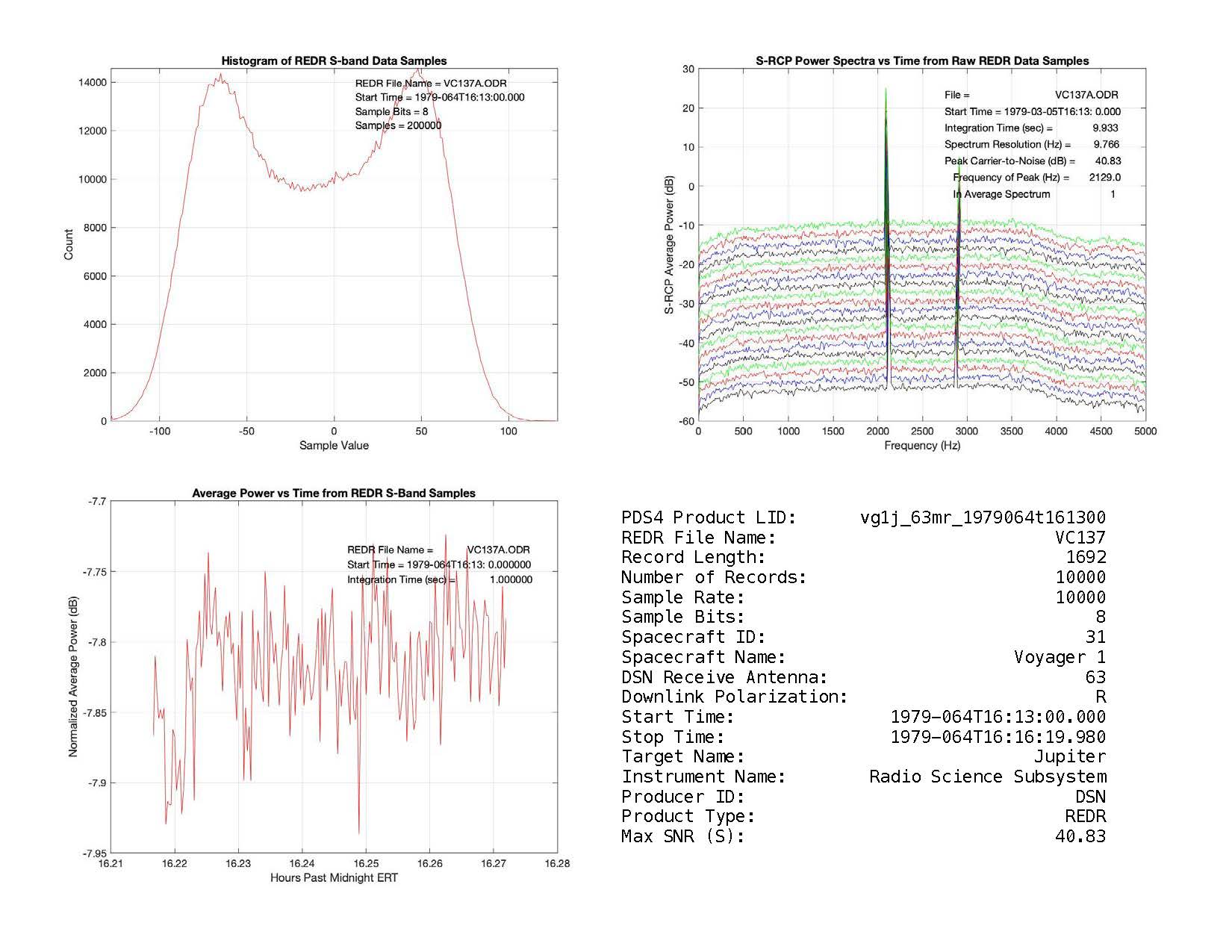Click the Stop Time value 1979-064T16:16:19.980
The width and height of the screenshot is (1232, 952).
pos(998,737)
